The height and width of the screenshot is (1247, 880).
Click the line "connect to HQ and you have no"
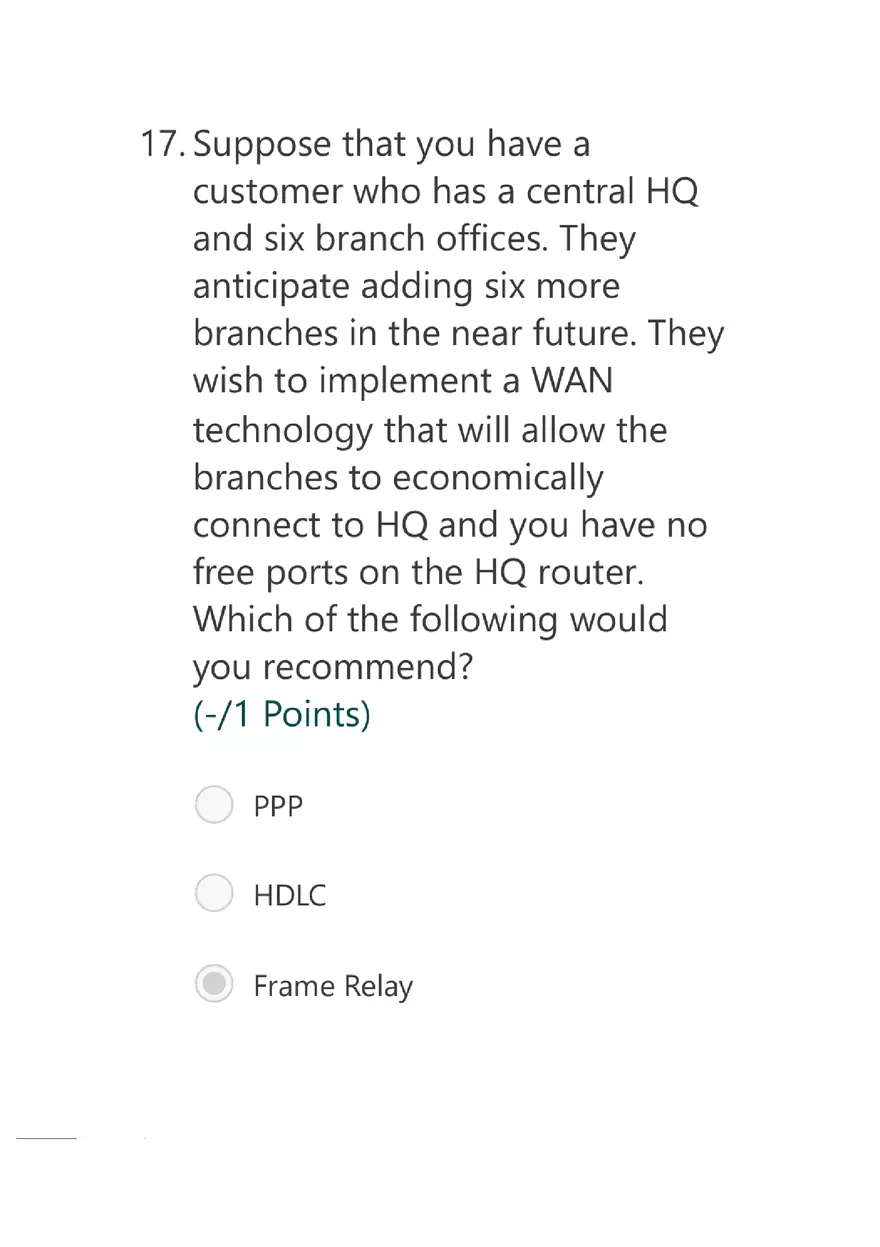pyautogui.click(x=450, y=525)
